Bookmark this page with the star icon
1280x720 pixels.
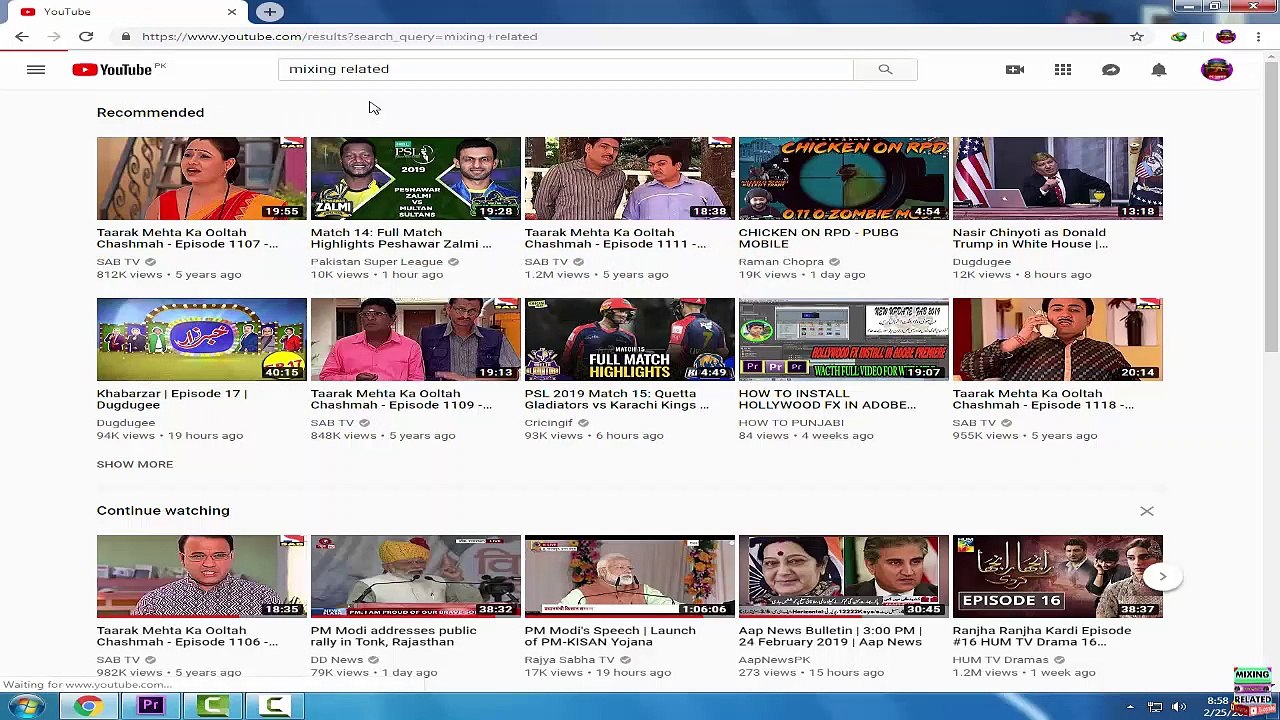1137,36
